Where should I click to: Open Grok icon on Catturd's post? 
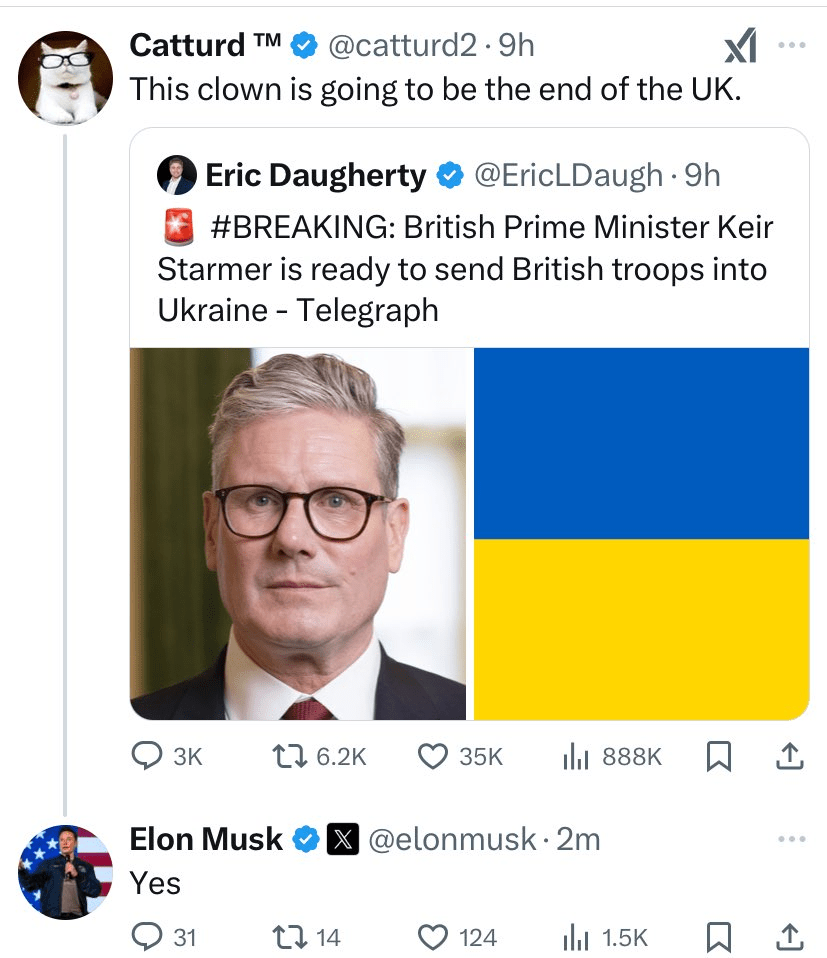pyautogui.click(x=739, y=45)
